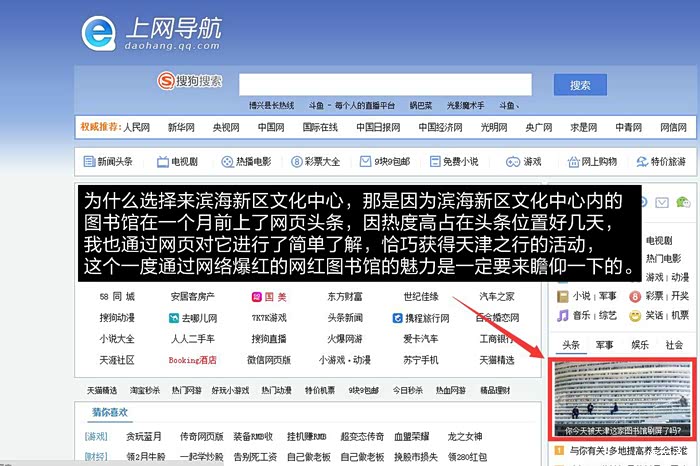Click the 国美 logo icon
This screenshot has width=700, height=466.
click(256, 297)
